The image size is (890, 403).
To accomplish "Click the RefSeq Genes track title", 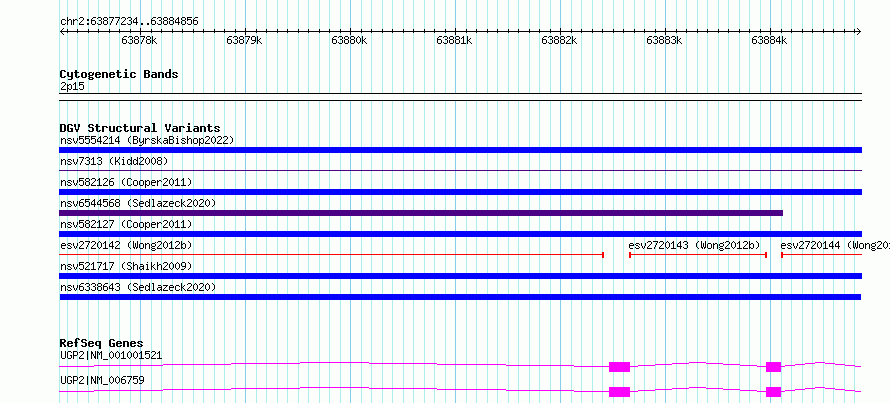I will (101, 343).
